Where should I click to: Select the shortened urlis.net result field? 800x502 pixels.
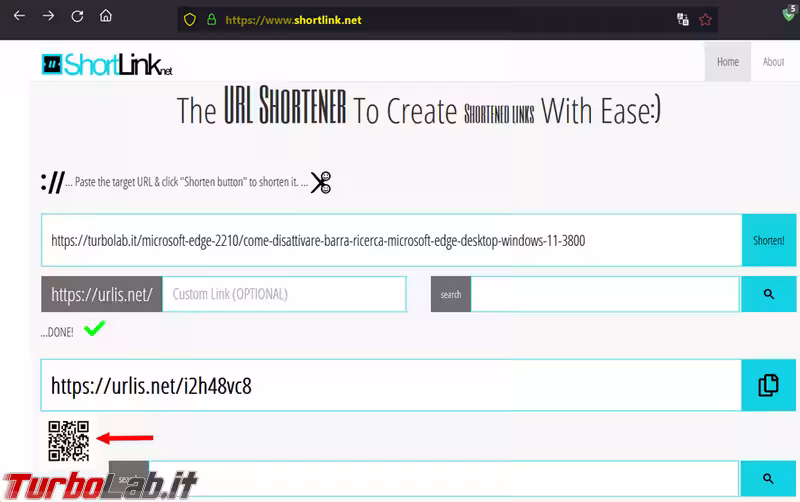pyautogui.click(x=390, y=385)
